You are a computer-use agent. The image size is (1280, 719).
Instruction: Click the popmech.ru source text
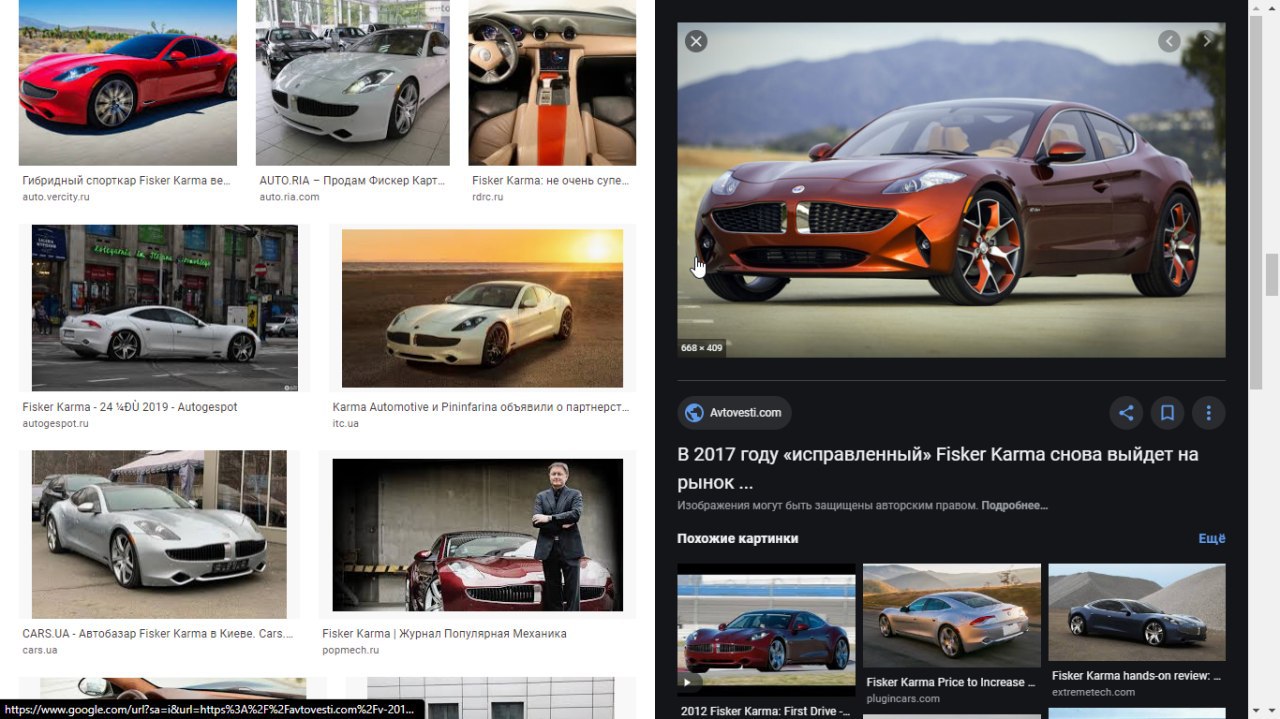pyautogui.click(x=350, y=650)
